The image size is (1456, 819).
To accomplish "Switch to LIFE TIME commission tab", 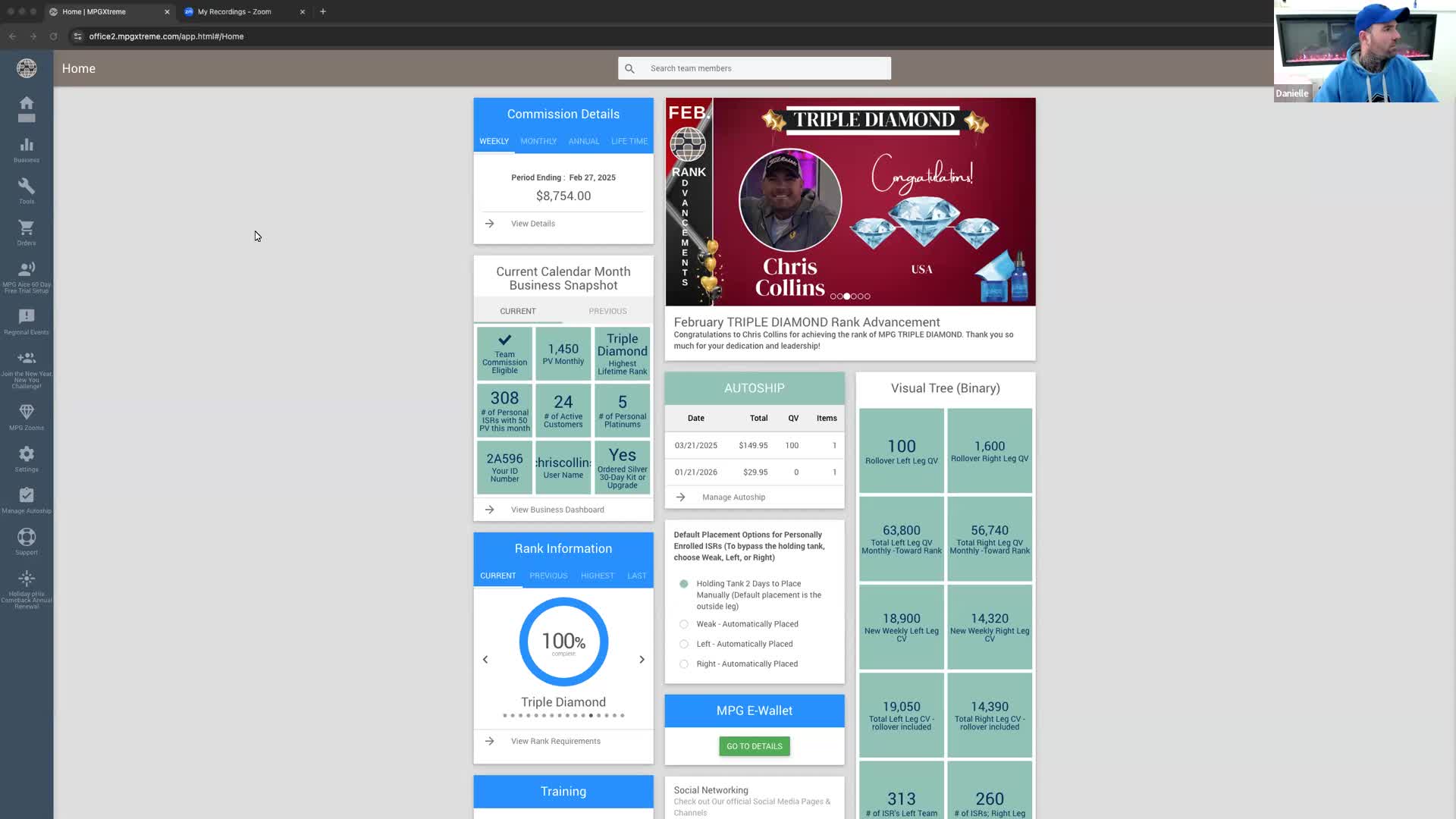I will [x=629, y=141].
